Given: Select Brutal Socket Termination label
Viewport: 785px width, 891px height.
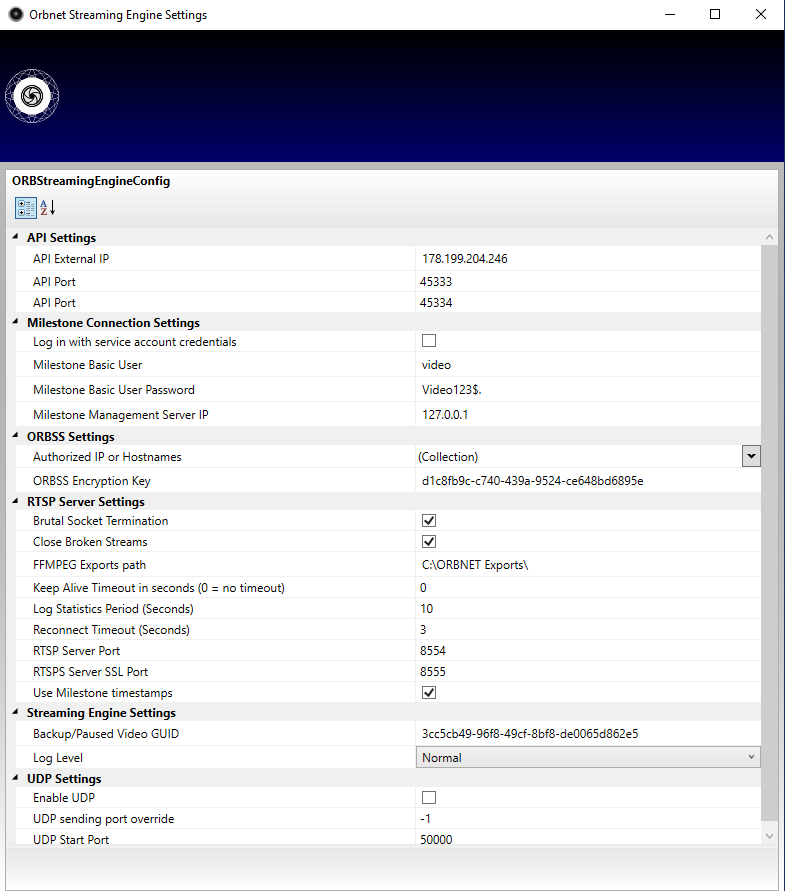Looking at the screenshot, I should click(101, 521).
